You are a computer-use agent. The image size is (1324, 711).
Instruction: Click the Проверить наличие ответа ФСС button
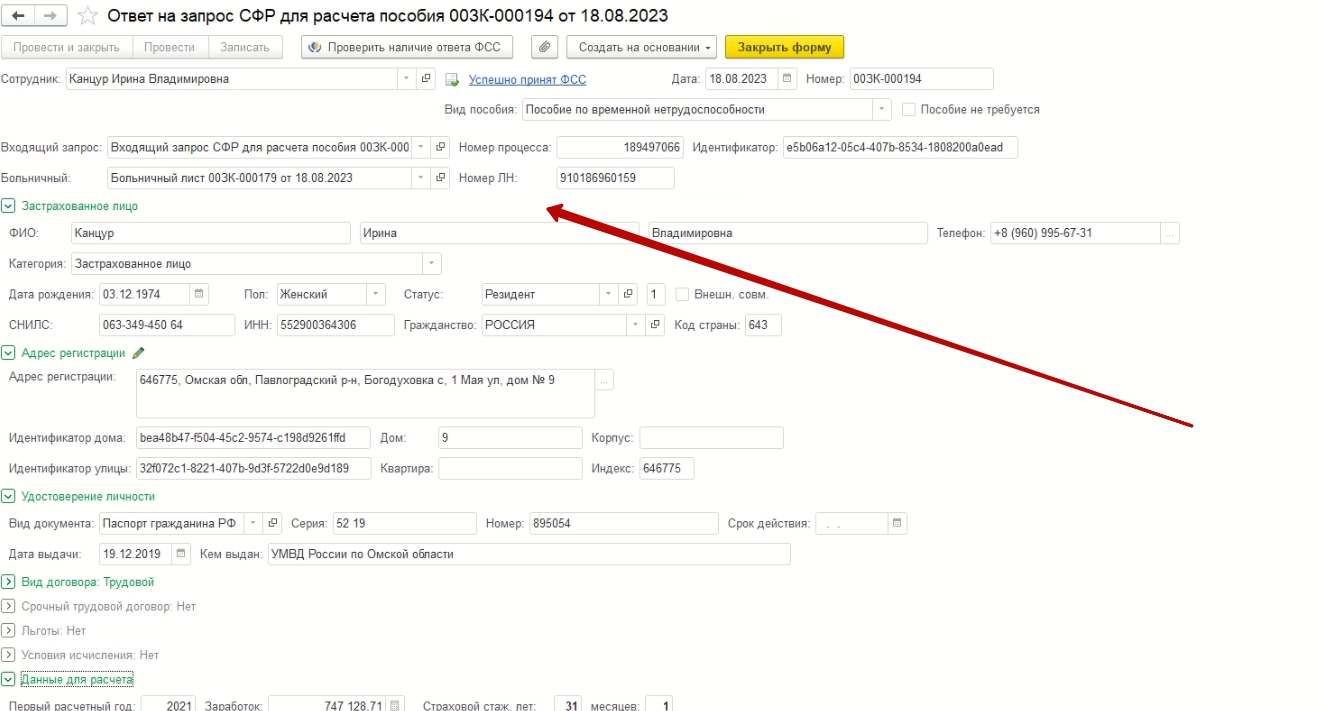coord(407,47)
